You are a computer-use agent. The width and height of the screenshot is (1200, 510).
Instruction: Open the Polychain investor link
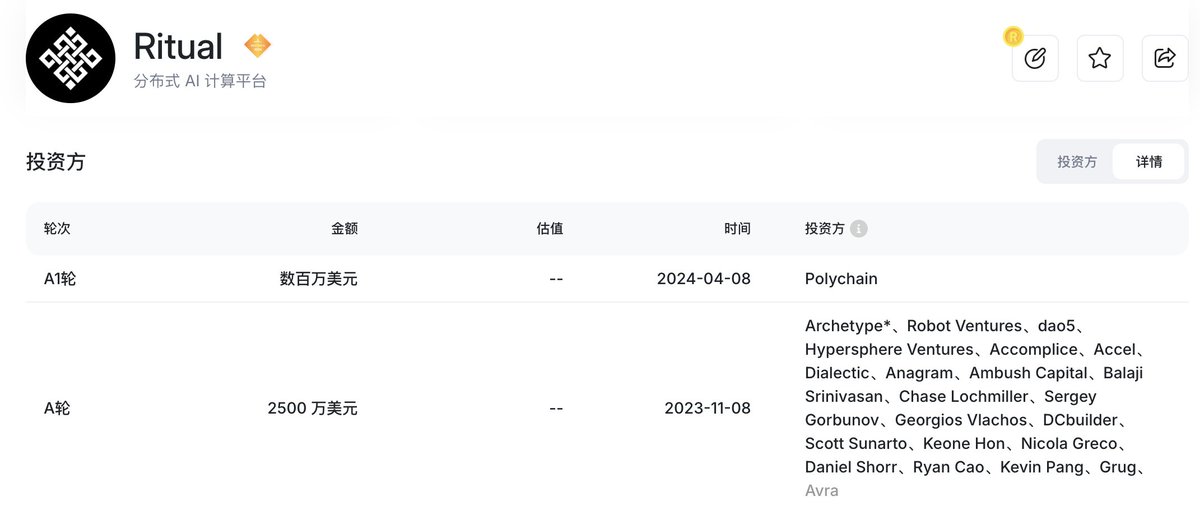click(x=841, y=279)
